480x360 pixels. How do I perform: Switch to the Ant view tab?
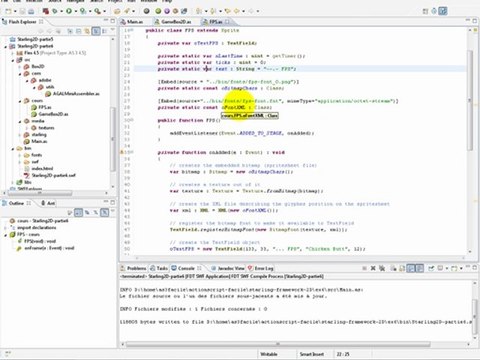pos(48,203)
